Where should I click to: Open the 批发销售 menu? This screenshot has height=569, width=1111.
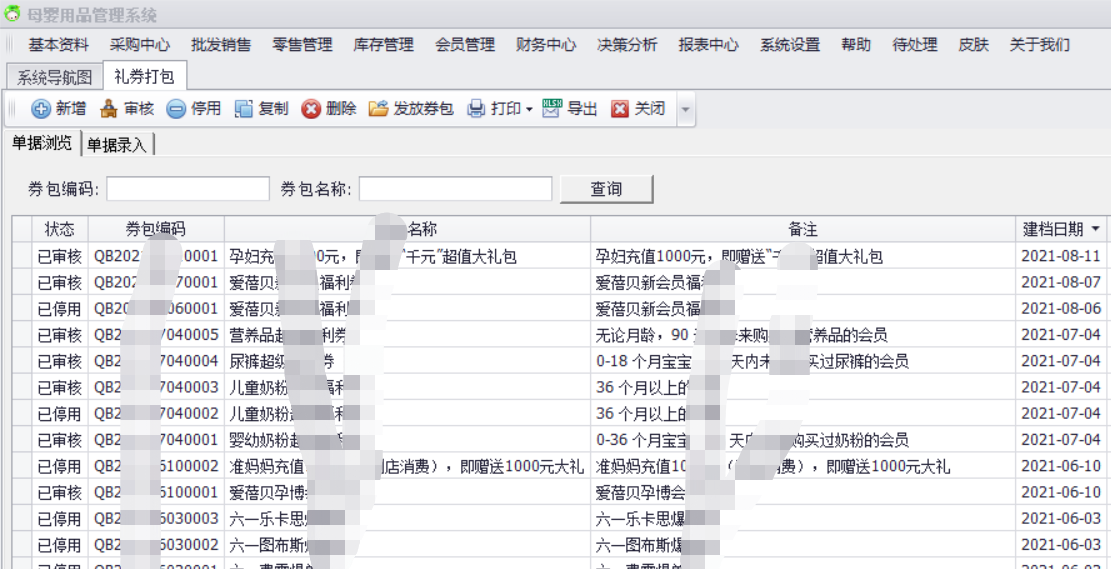[221, 45]
